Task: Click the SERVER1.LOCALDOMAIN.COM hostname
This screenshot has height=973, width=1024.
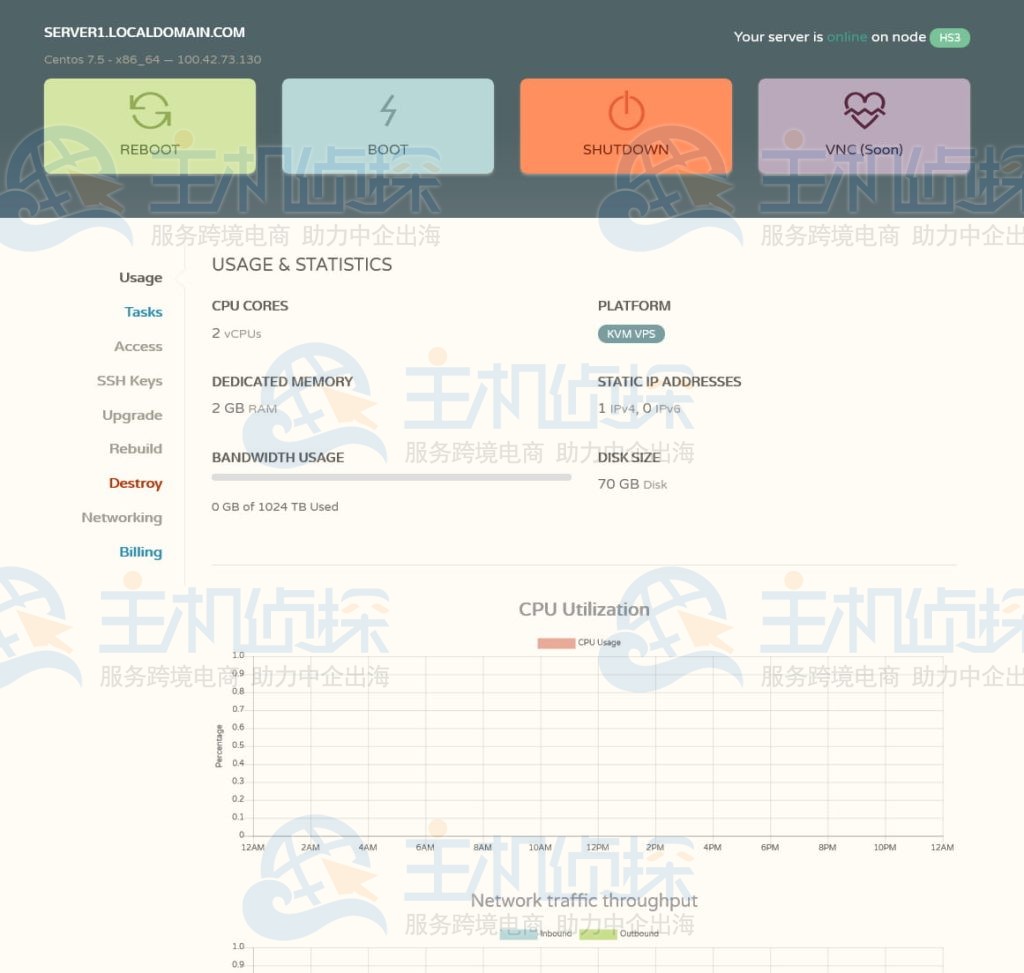Action: click(143, 32)
